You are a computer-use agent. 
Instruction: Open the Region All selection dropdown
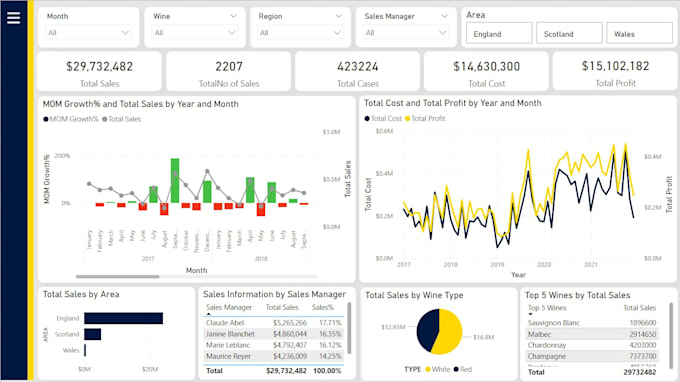300,33
